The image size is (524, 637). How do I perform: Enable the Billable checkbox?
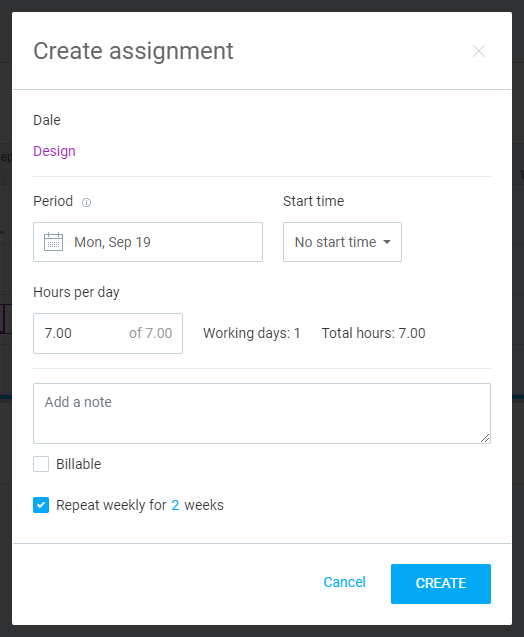click(41, 464)
